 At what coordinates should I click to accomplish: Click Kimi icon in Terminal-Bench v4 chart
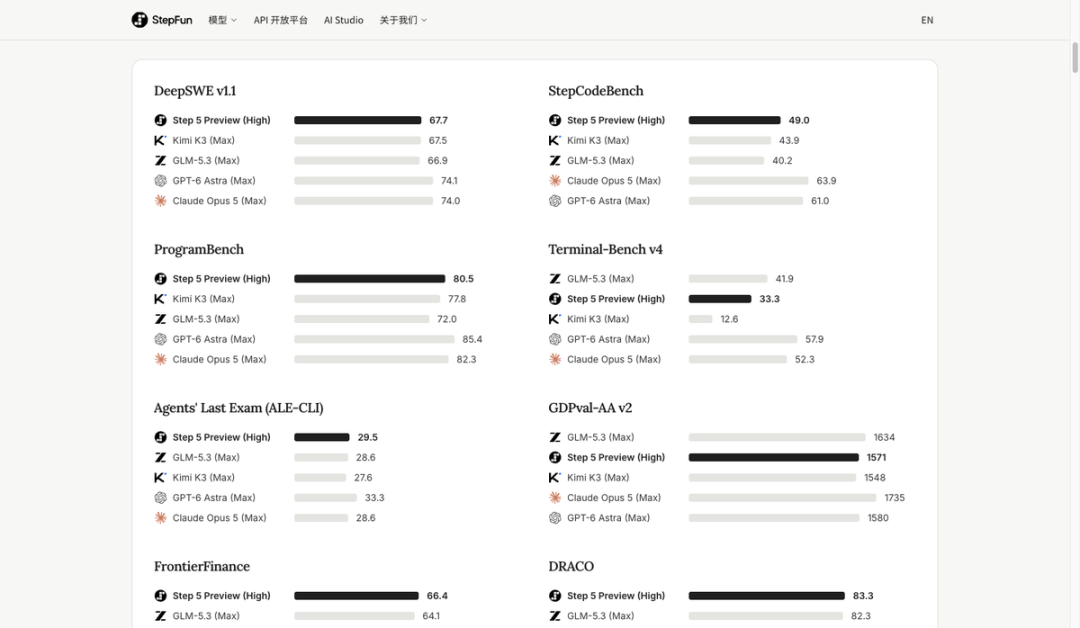click(x=555, y=319)
